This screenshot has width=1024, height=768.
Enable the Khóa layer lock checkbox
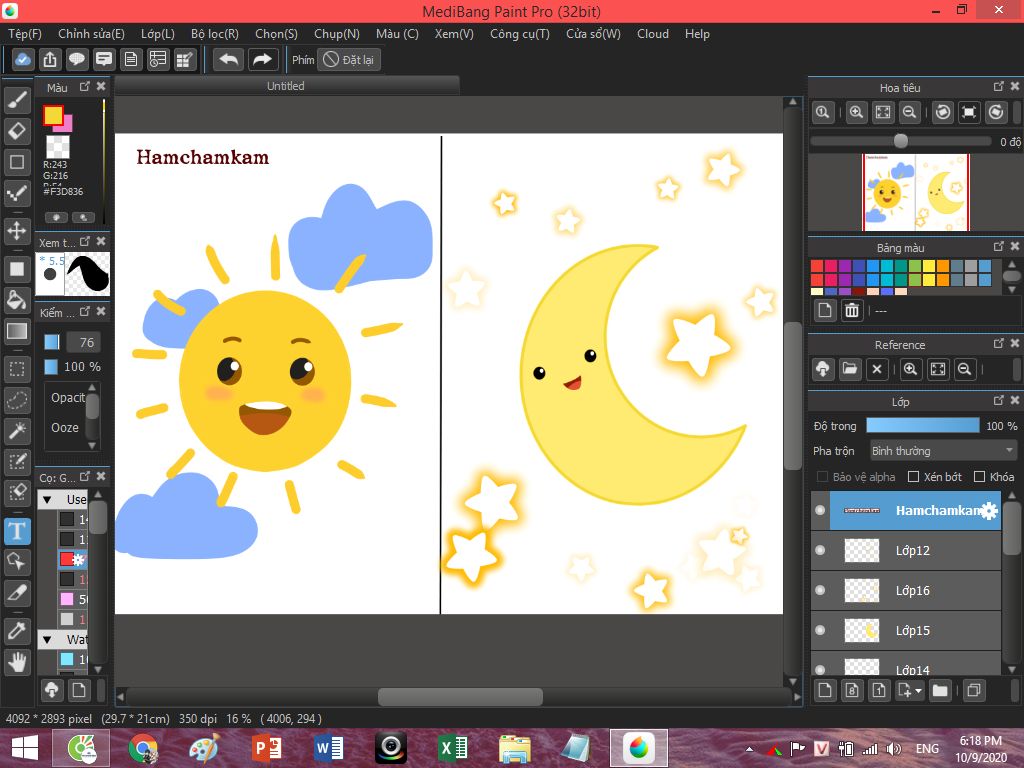pos(979,477)
